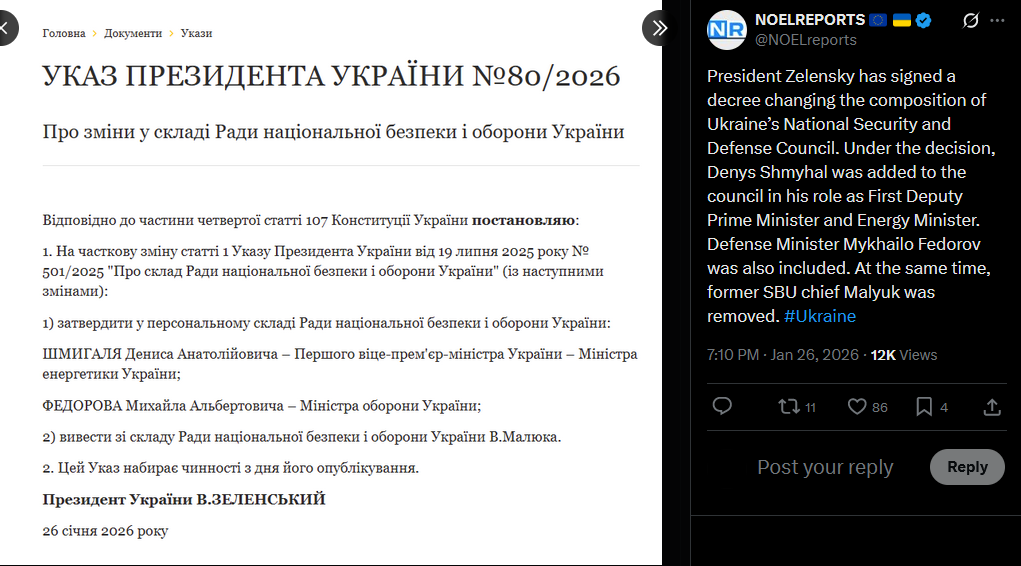Click the Reply button
The width and height of the screenshot is (1021, 566).
tap(967, 467)
